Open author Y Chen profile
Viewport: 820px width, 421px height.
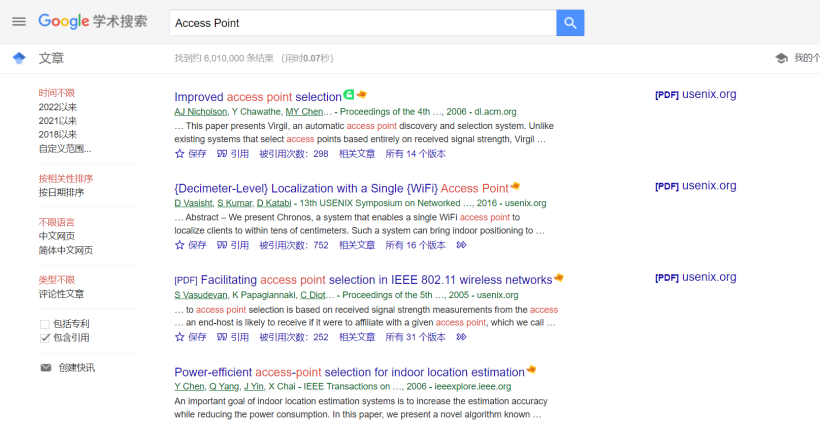[189, 386]
